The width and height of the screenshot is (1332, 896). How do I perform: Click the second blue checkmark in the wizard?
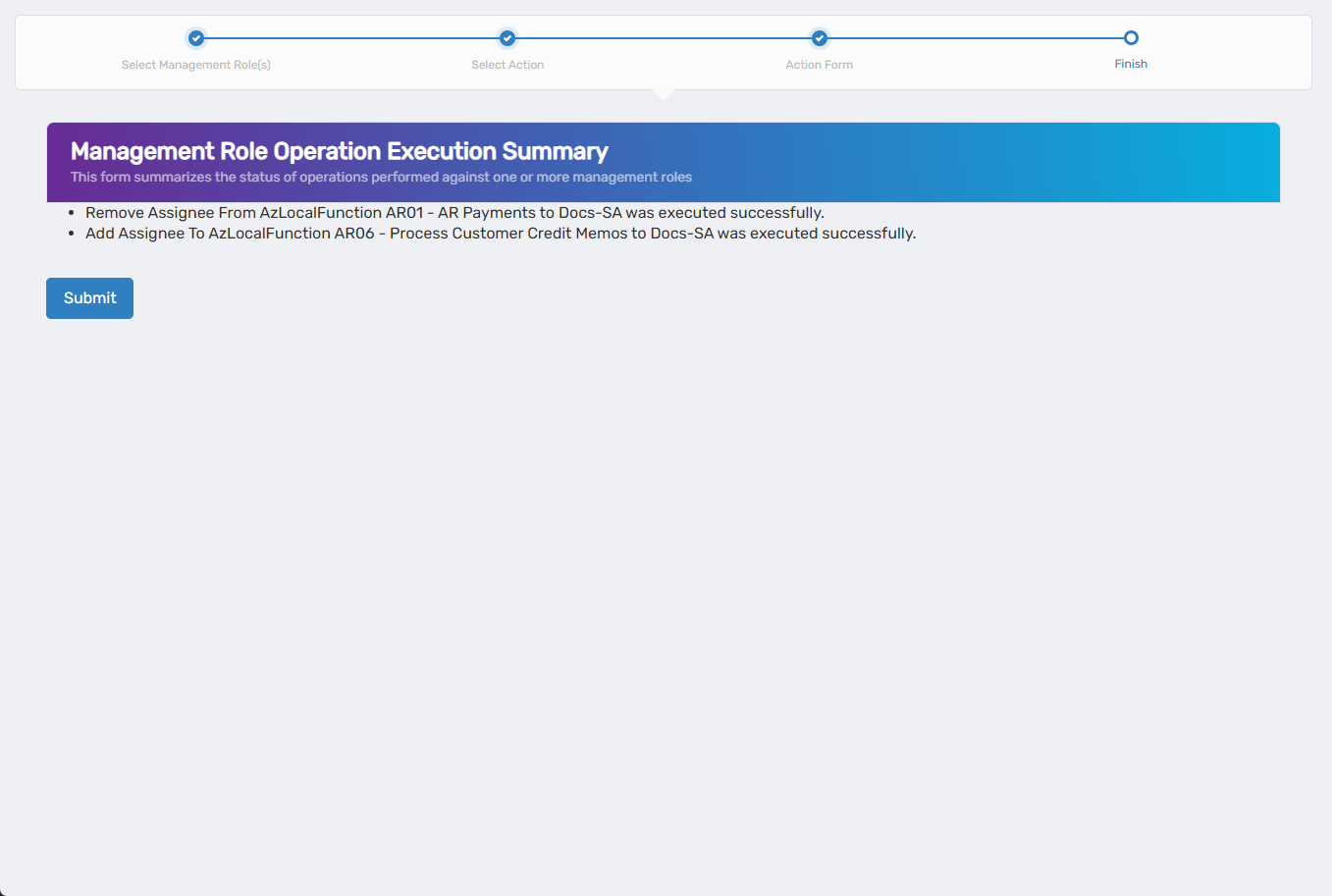tap(507, 37)
